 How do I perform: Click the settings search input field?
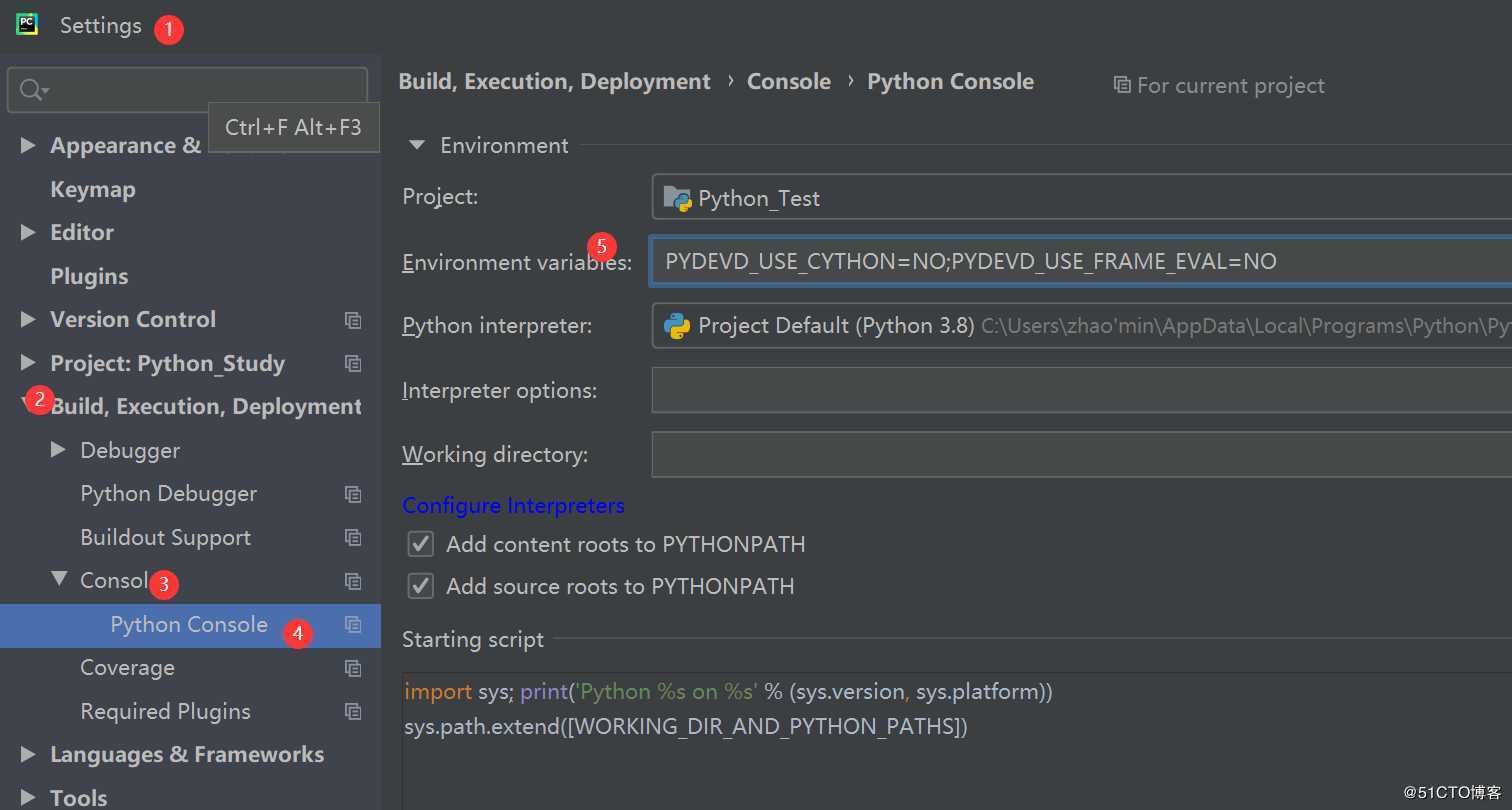[x=188, y=90]
